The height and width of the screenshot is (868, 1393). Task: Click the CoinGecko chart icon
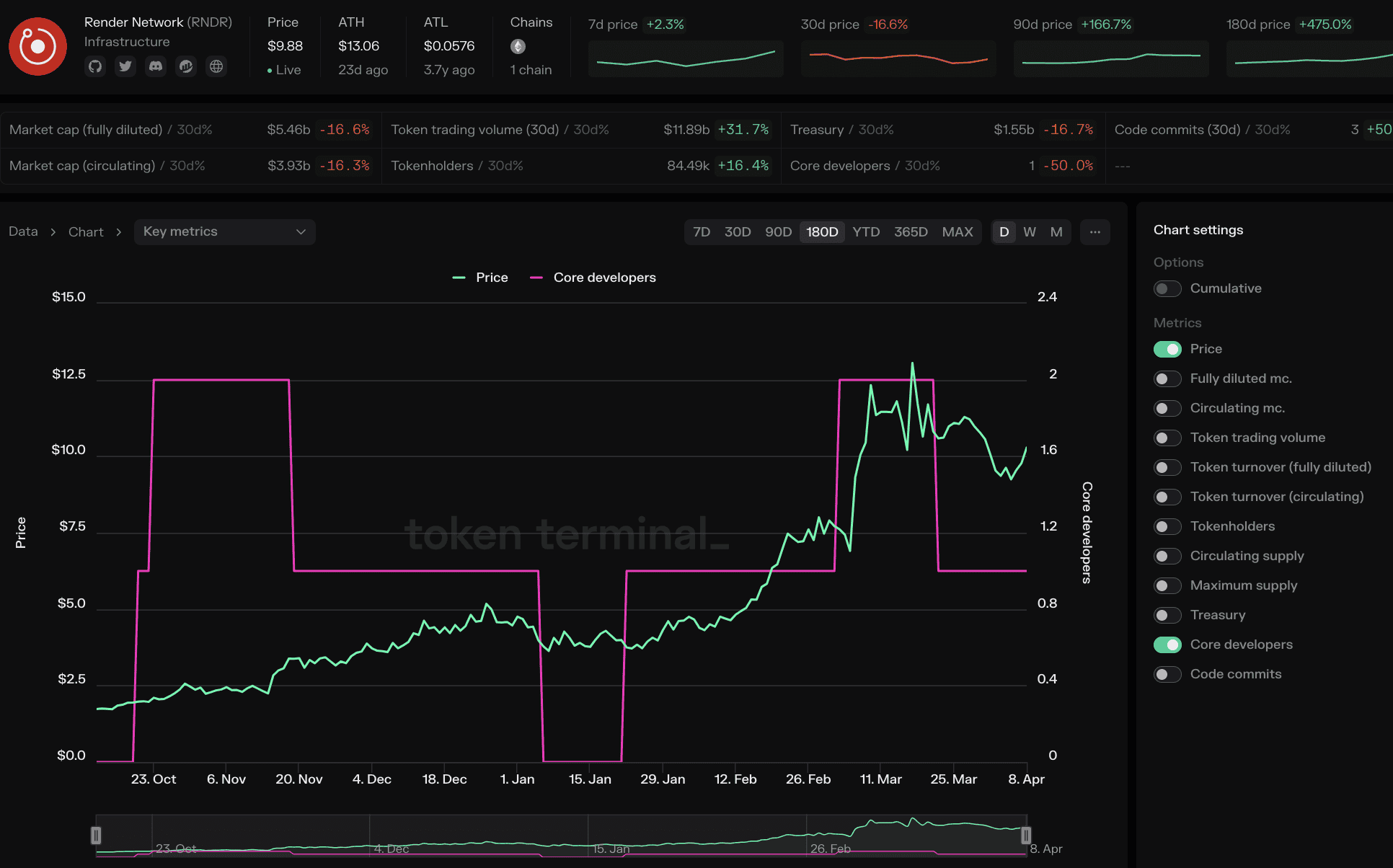tap(186, 66)
